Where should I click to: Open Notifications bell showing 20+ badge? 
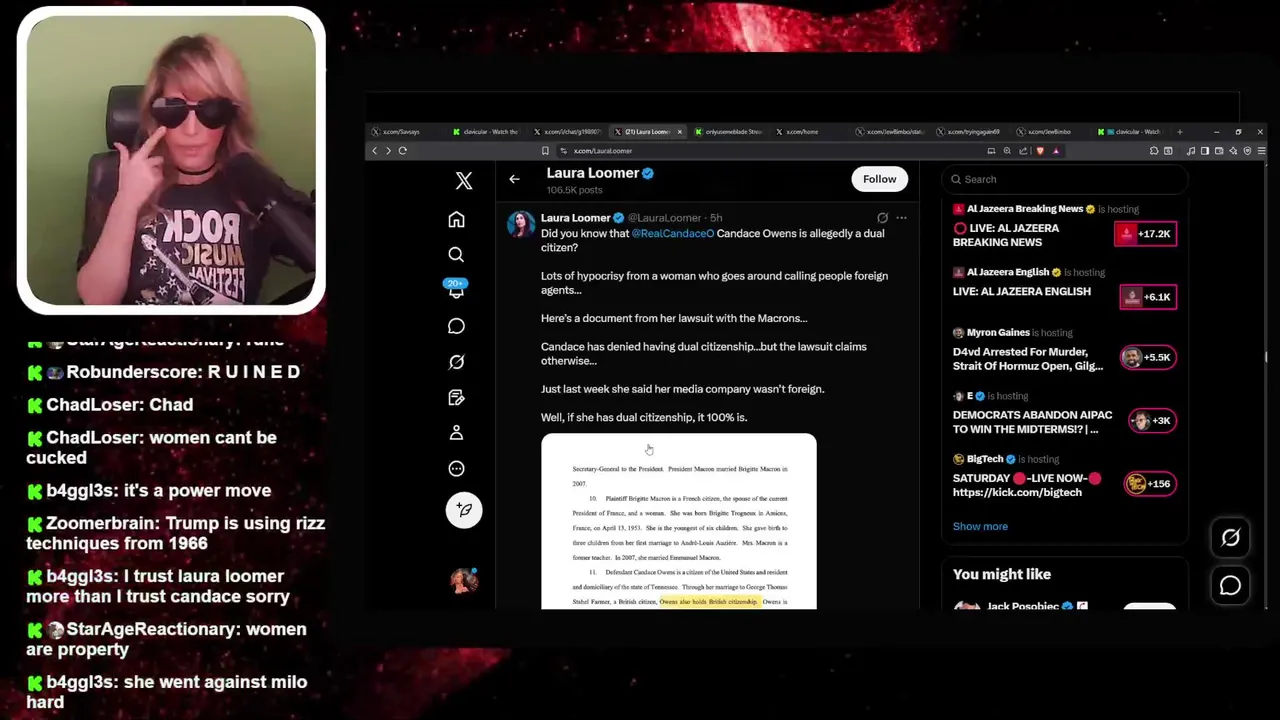click(x=456, y=289)
